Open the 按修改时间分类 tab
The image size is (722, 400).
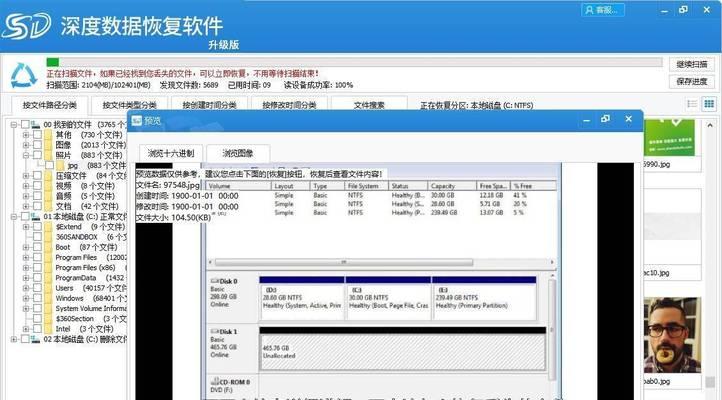pyautogui.click(x=289, y=105)
